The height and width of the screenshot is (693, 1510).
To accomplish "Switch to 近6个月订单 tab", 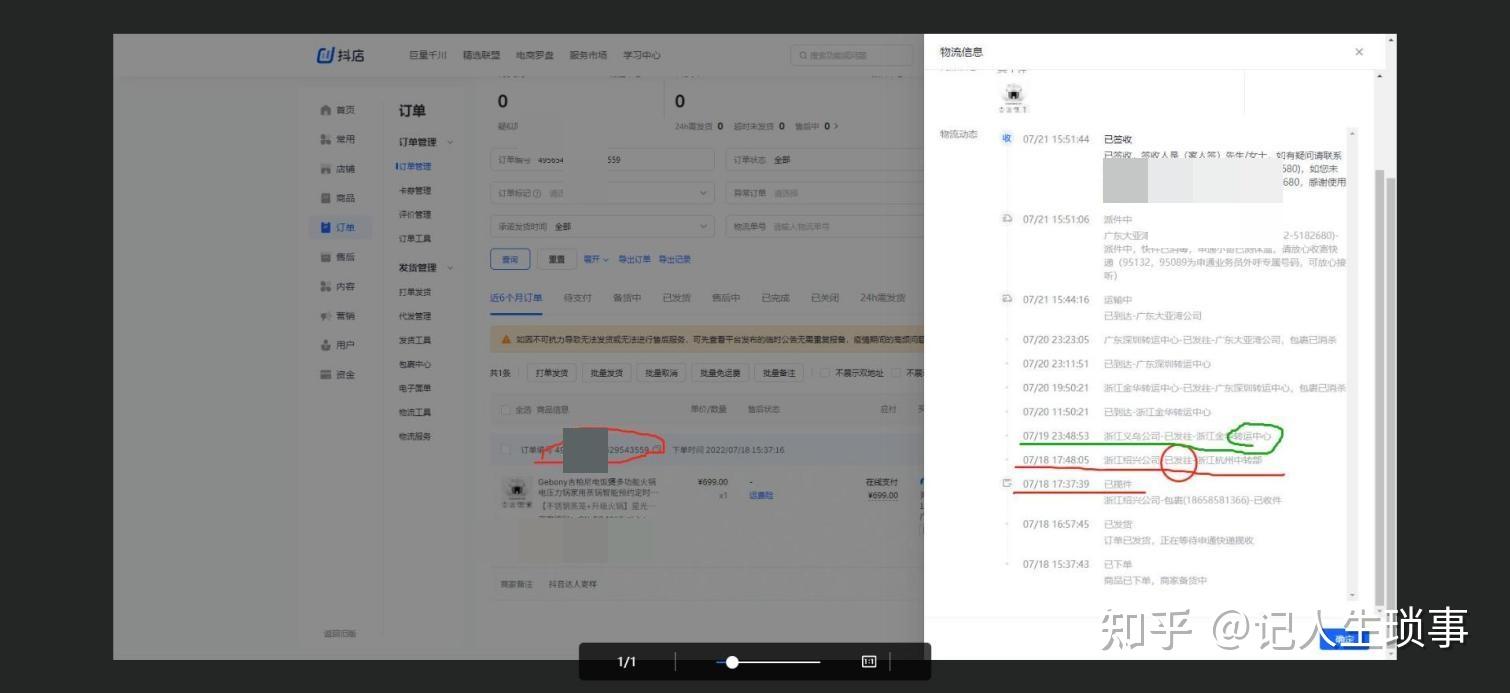I will tap(516, 298).
